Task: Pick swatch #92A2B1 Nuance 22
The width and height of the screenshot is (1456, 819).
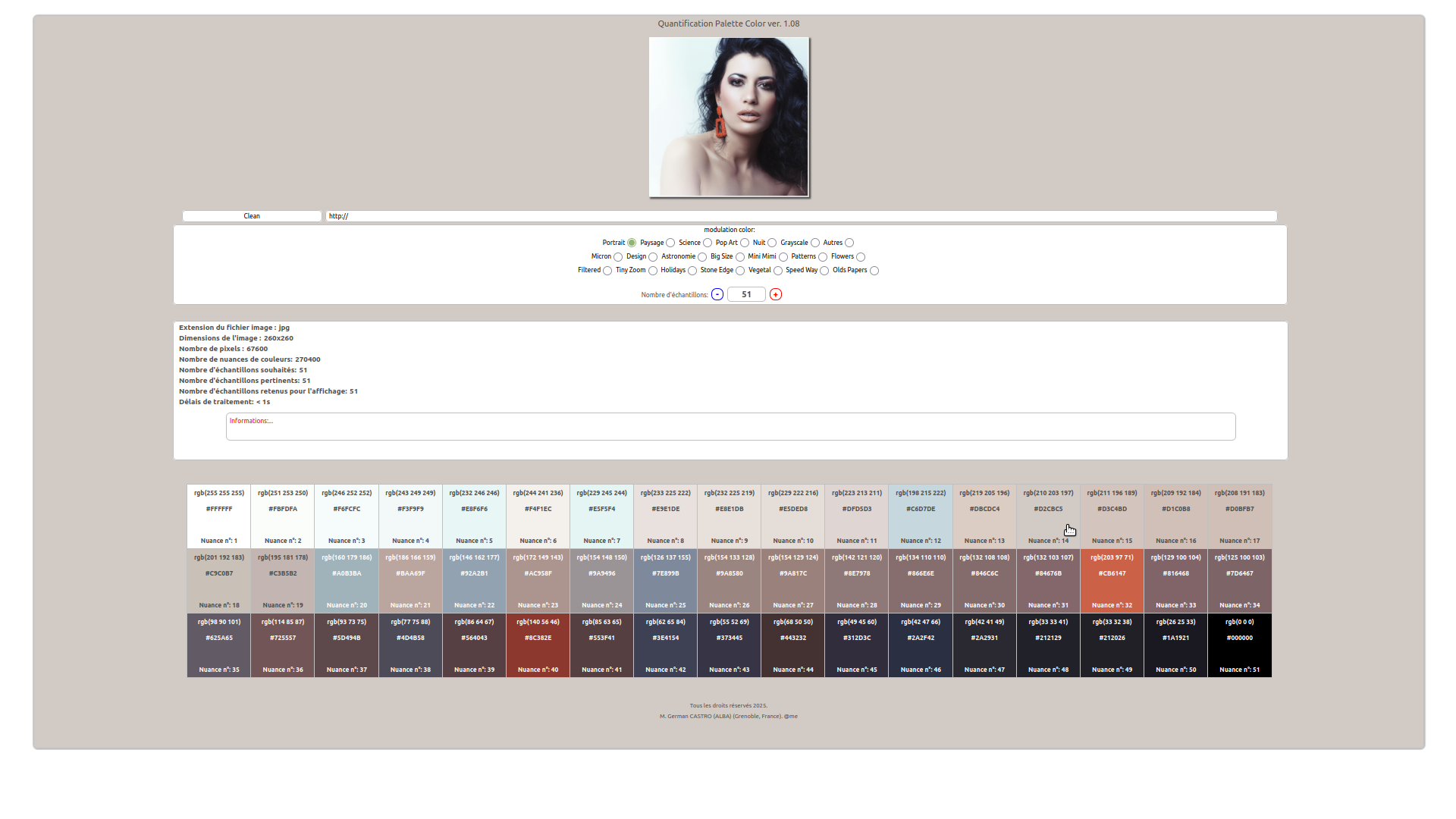Action: coord(474,581)
